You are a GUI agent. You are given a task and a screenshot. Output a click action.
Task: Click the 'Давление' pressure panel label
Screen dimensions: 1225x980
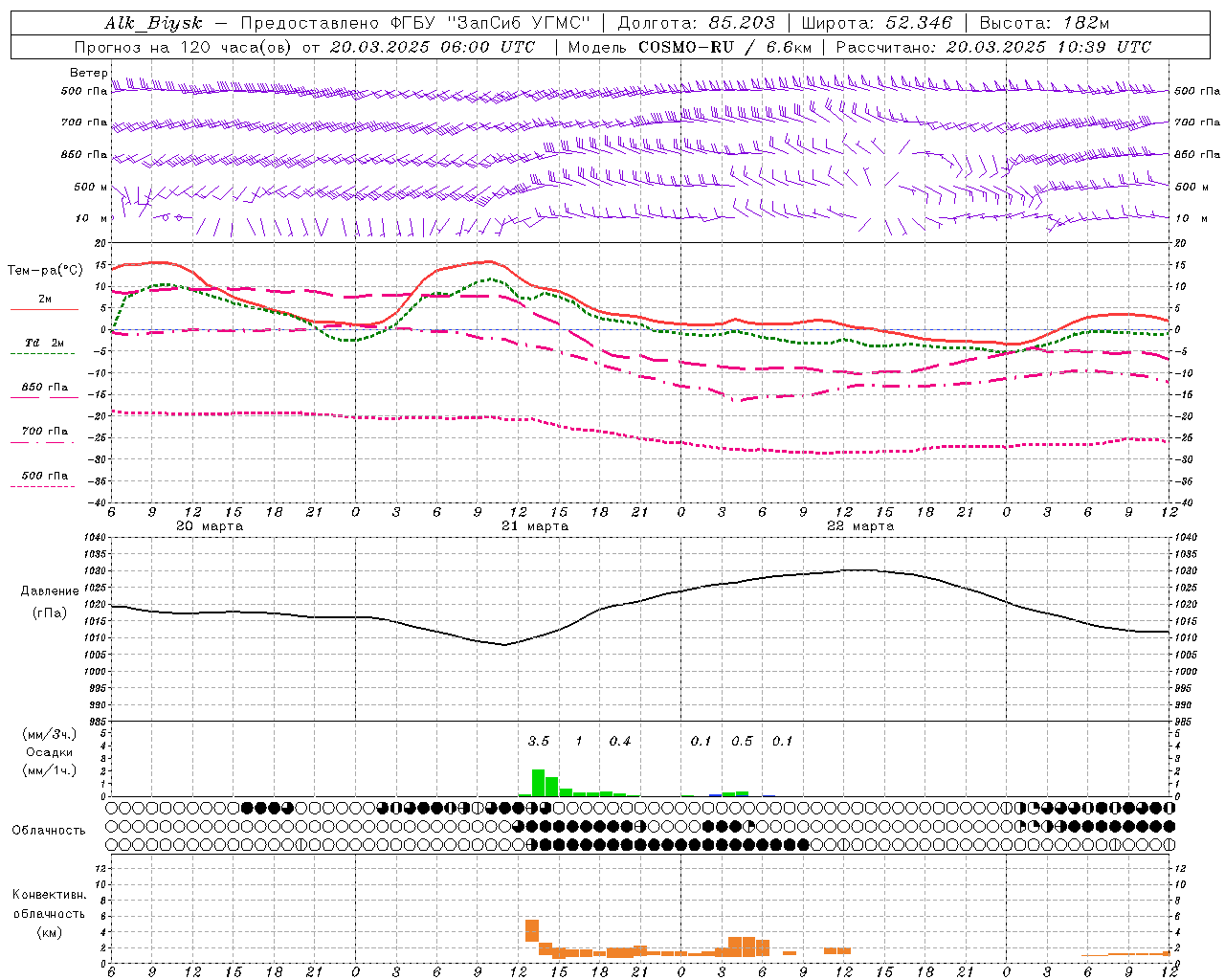[x=50, y=591]
